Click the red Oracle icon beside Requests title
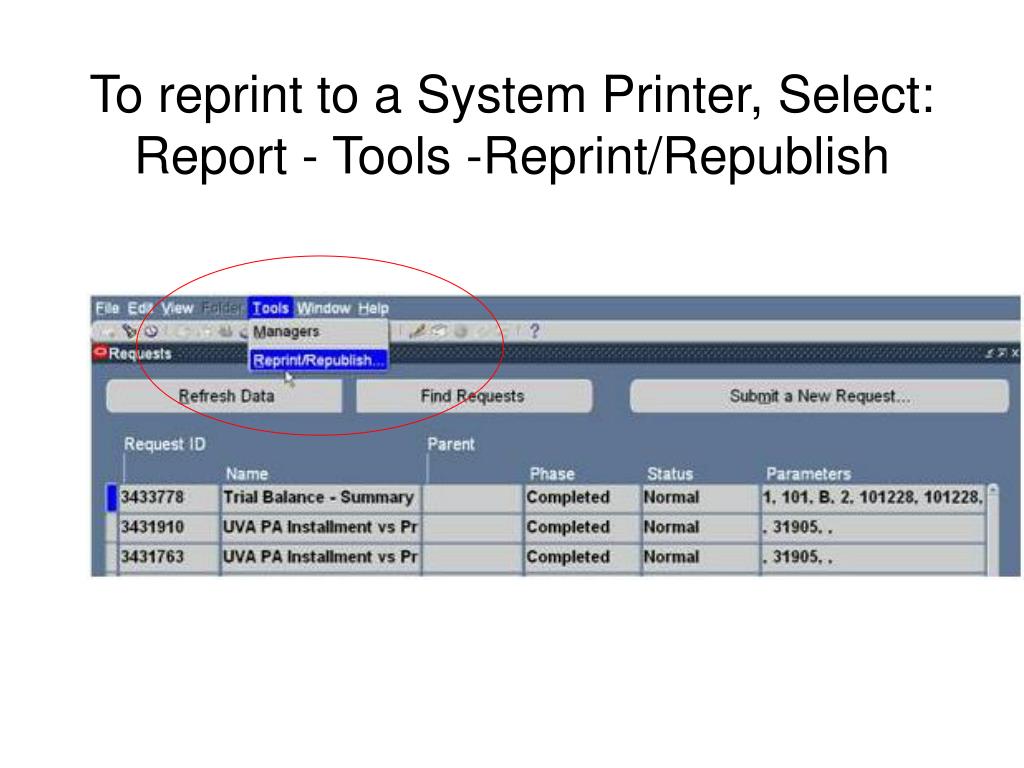 (x=100, y=353)
